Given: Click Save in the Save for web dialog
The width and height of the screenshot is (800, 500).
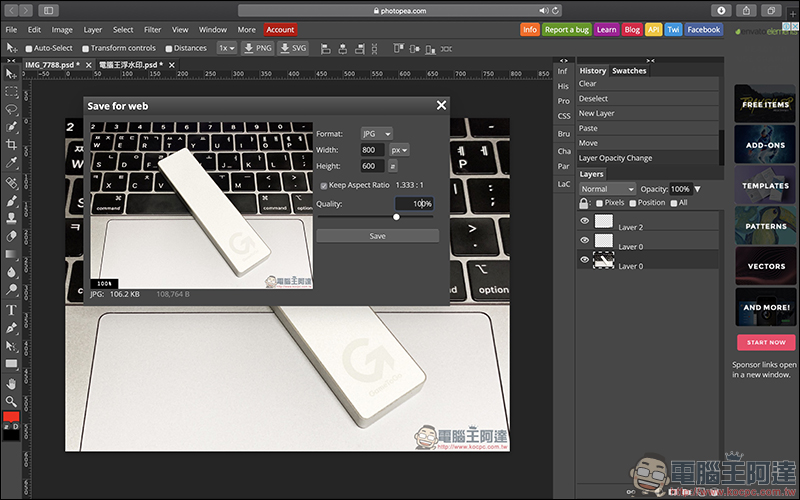Looking at the screenshot, I should pos(378,236).
